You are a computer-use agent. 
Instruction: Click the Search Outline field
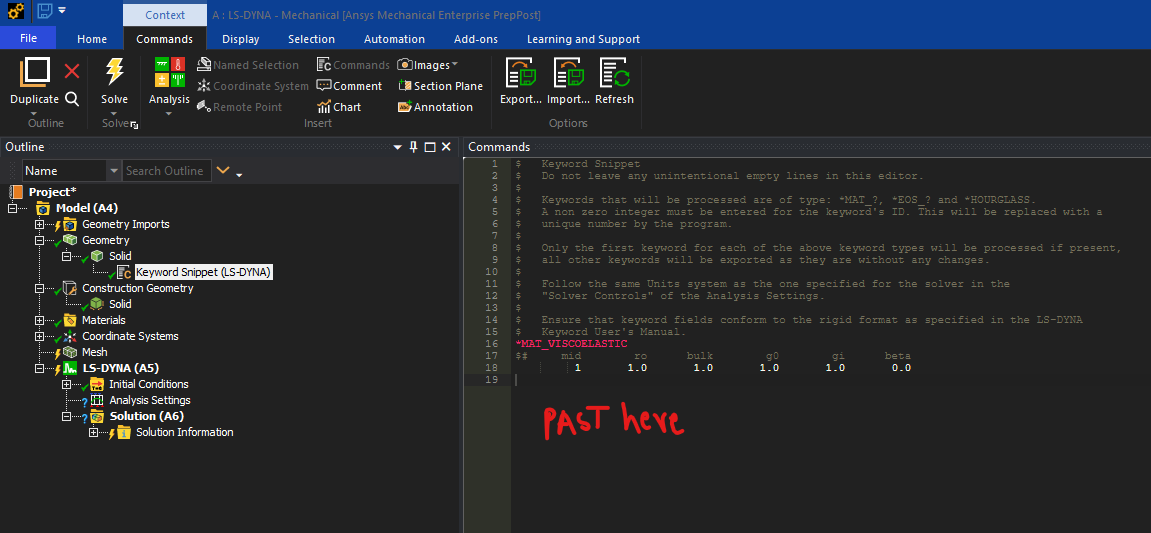[167, 170]
